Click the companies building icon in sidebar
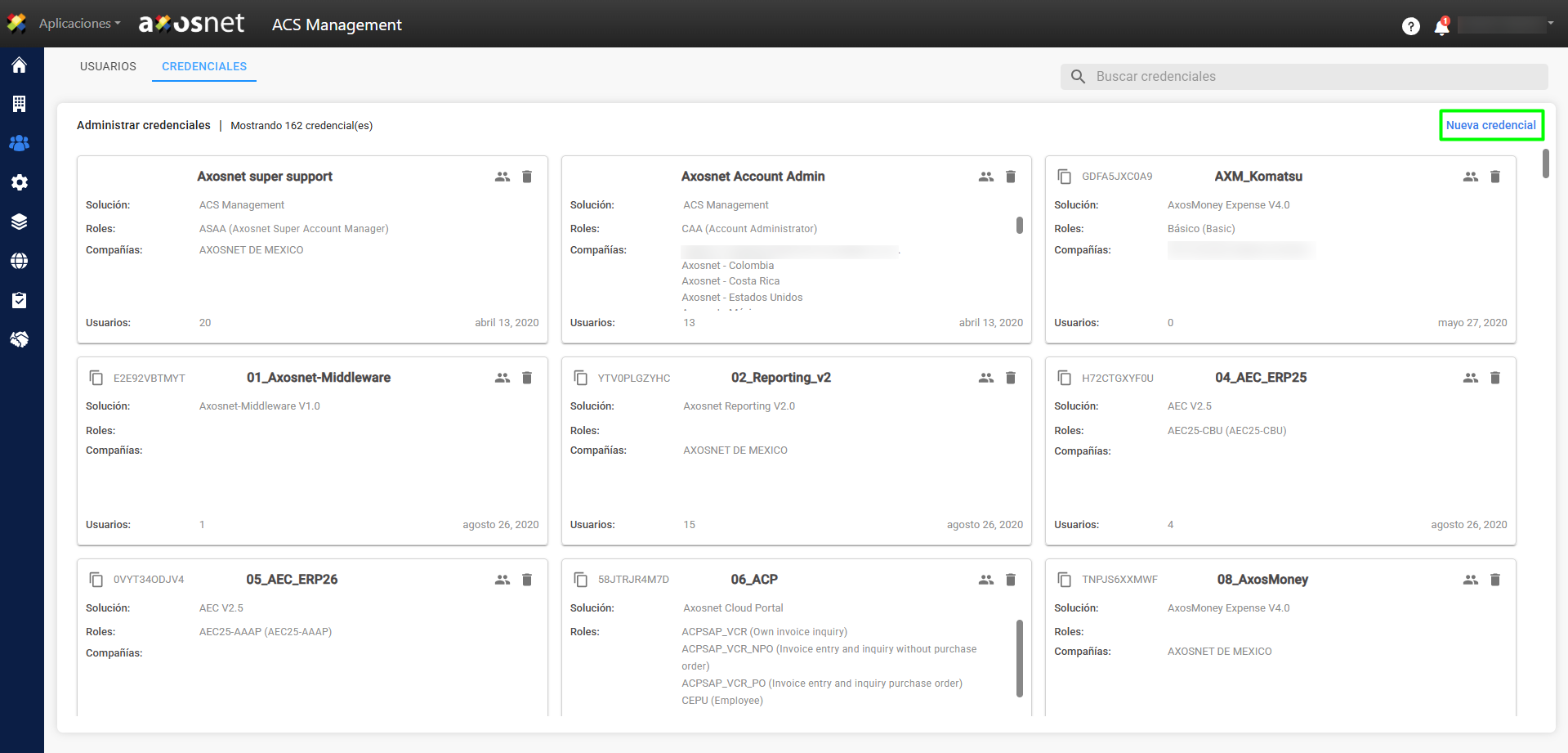This screenshot has width=1568, height=753. point(20,104)
